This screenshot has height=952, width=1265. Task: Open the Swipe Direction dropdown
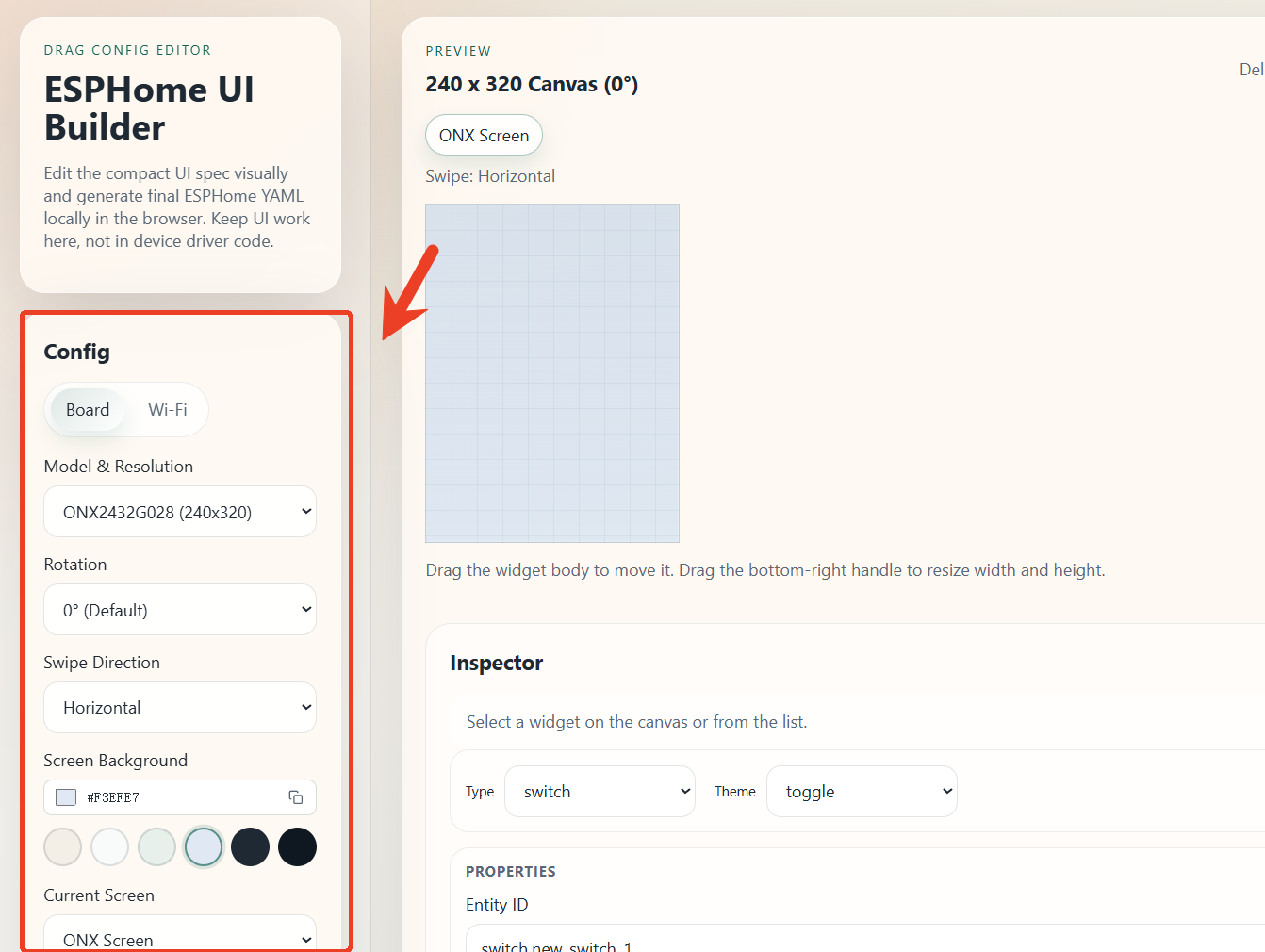coord(180,708)
